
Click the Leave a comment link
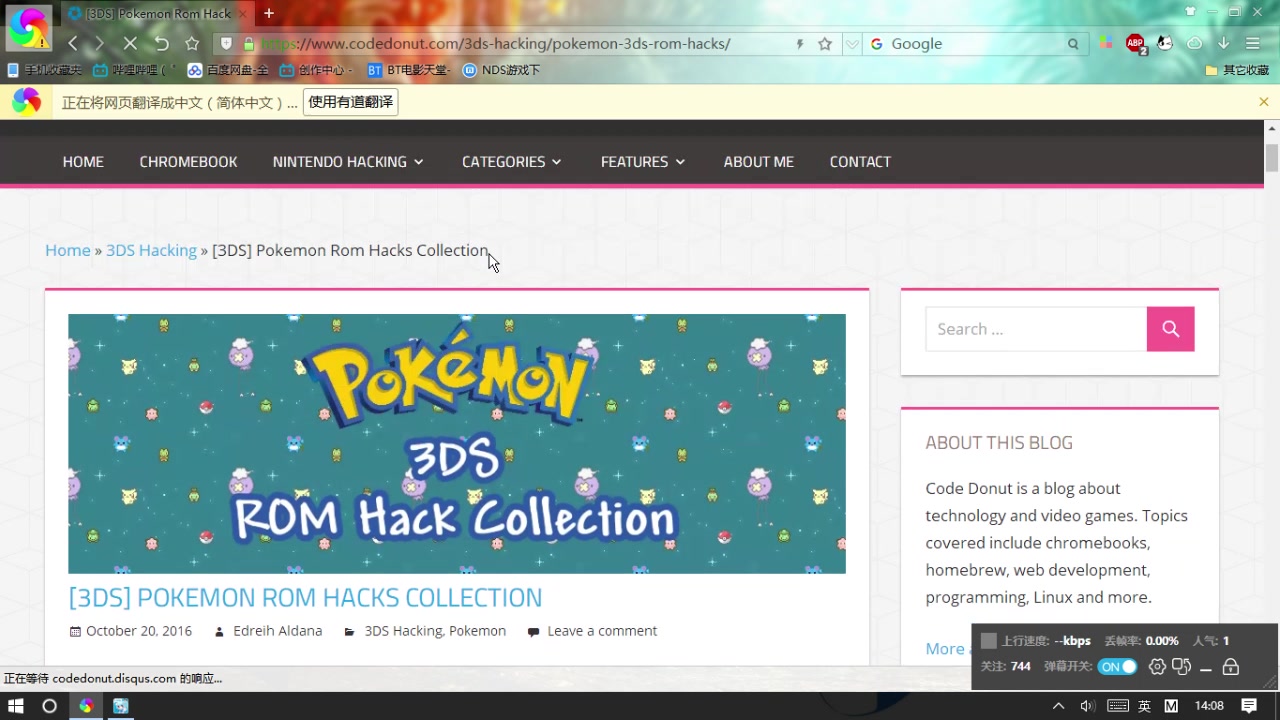(602, 631)
